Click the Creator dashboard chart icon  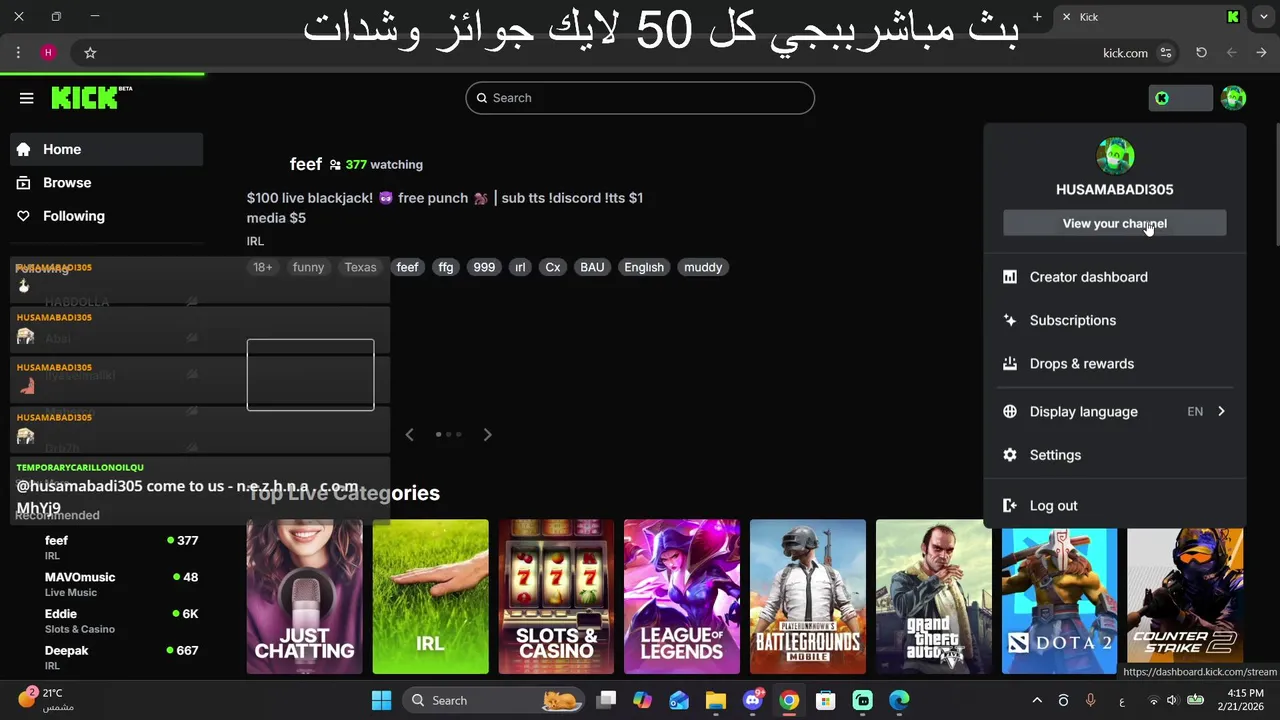point(1010,277)
